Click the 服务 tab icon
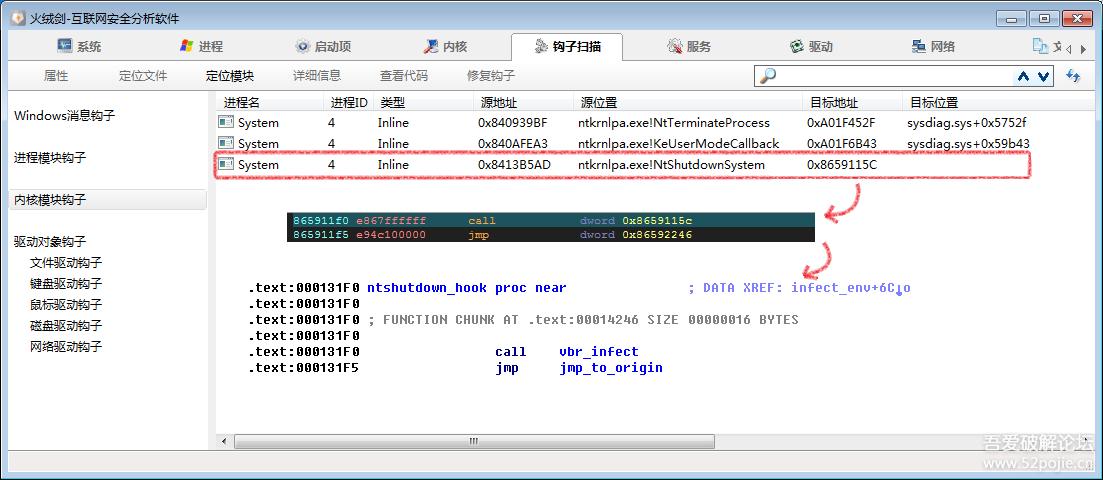The width and height of the screenshot is (1103, 480). click(675, 46)
